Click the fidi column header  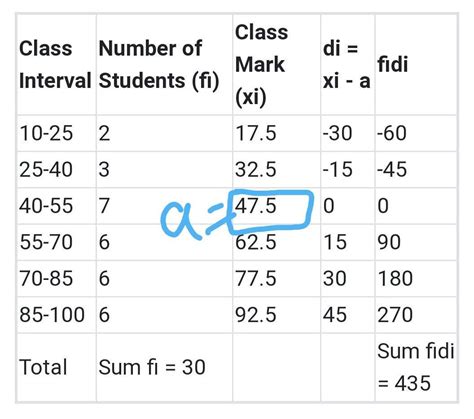click(x=416, y=64)
